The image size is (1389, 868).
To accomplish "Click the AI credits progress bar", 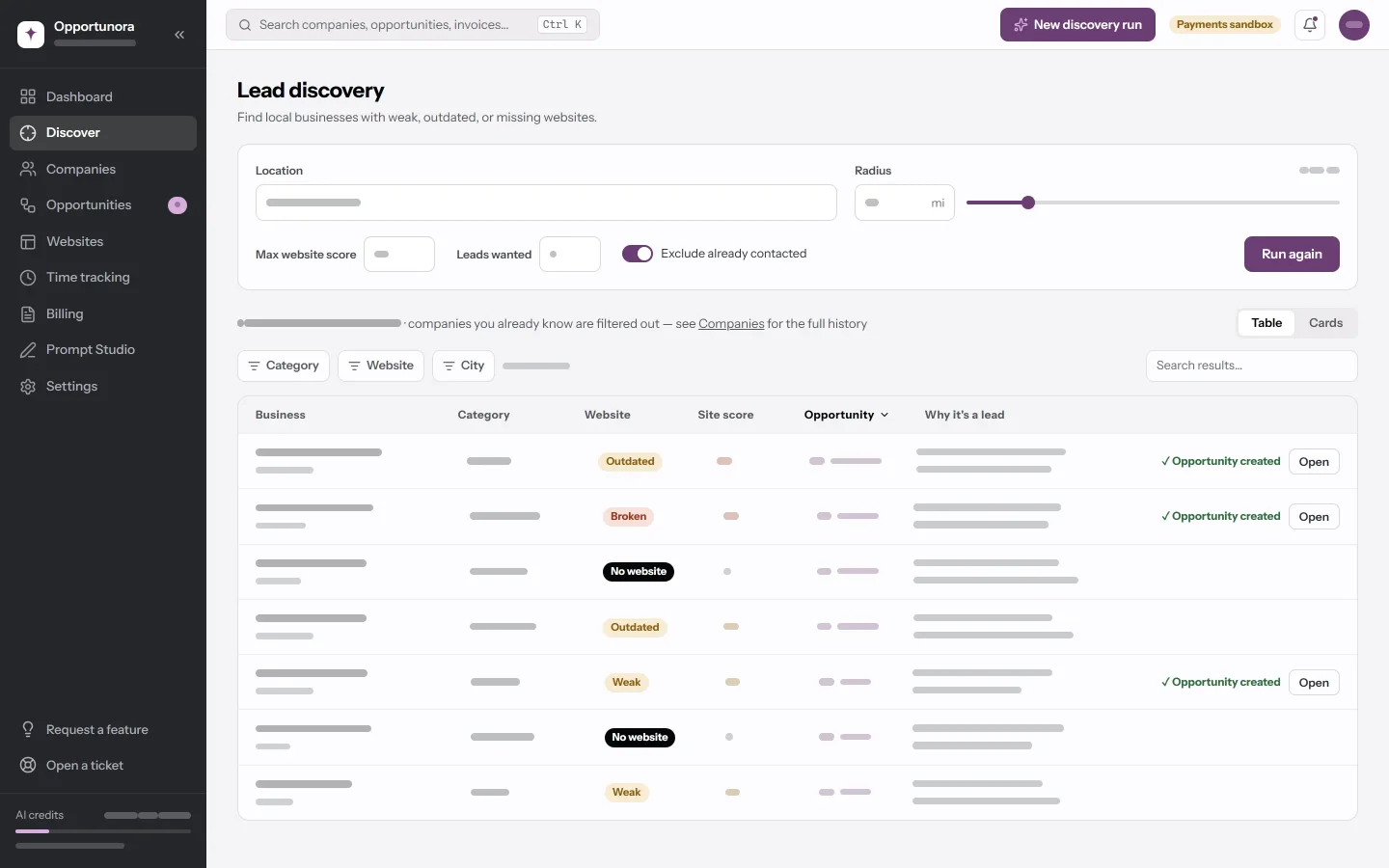I will (x=103, y=830).
